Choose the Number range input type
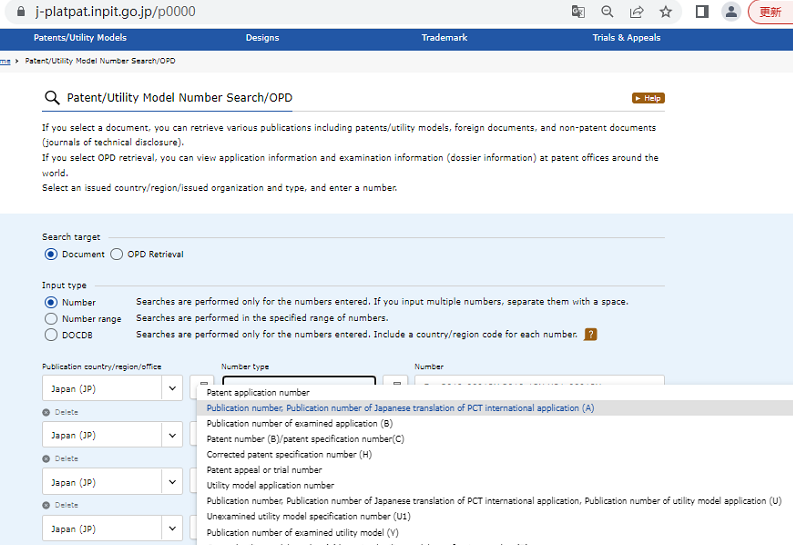Image resolution: width=793 pixels, height=545 pixels. [51, 318]
